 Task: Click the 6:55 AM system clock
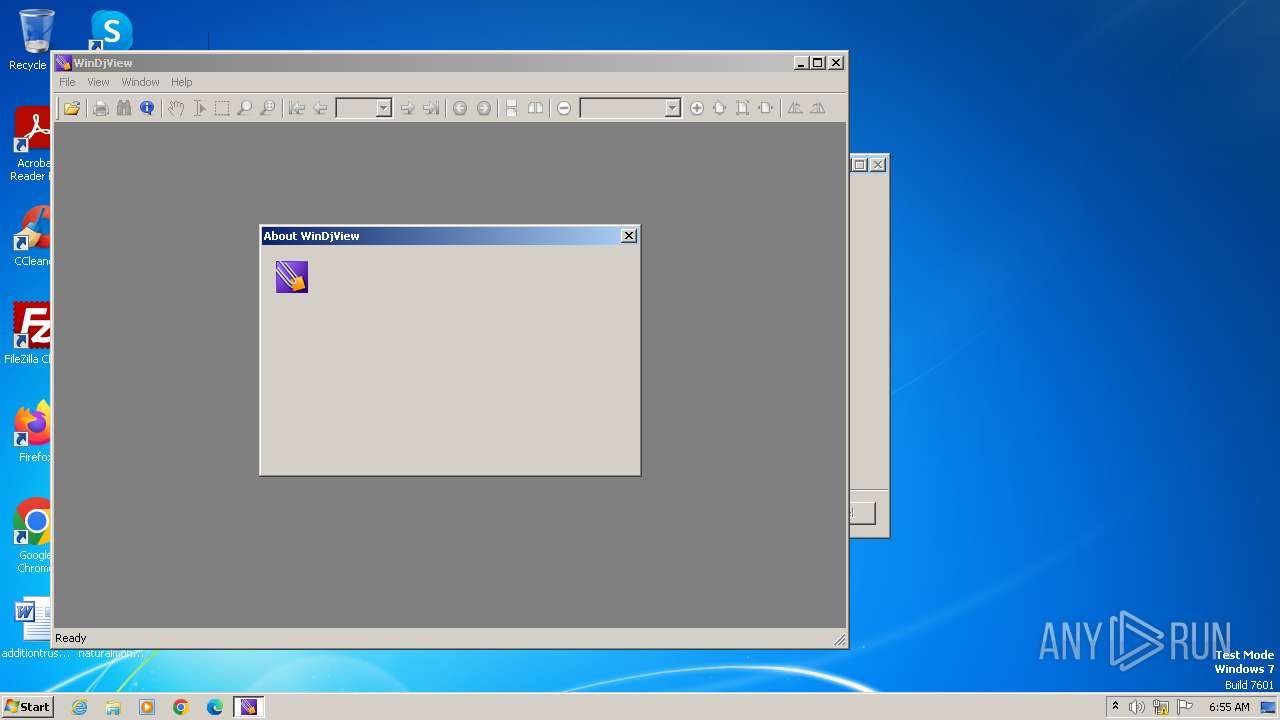pos(1229,707)
